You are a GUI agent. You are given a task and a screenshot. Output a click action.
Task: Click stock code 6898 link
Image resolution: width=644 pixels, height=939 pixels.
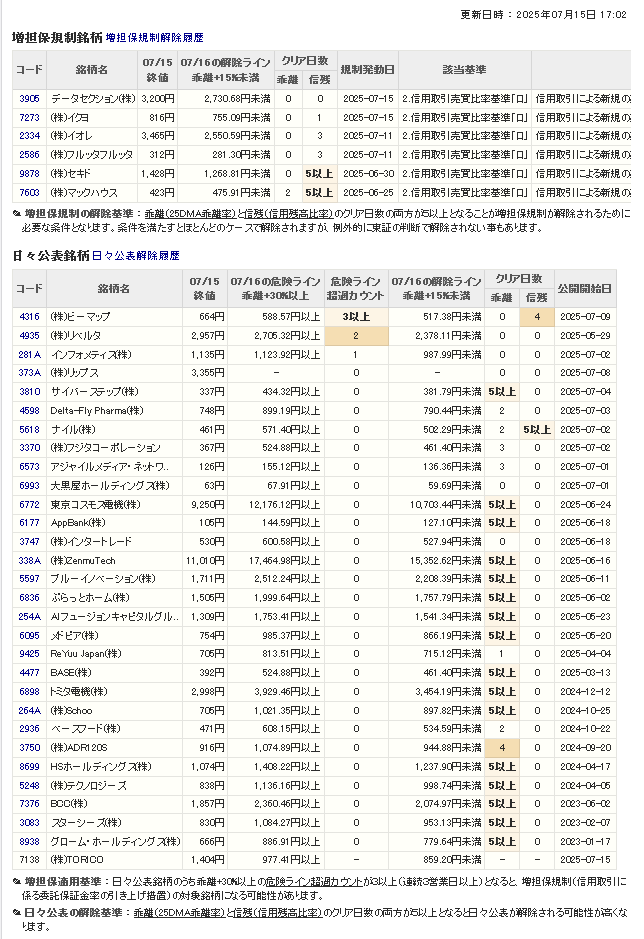coord(29,692)
